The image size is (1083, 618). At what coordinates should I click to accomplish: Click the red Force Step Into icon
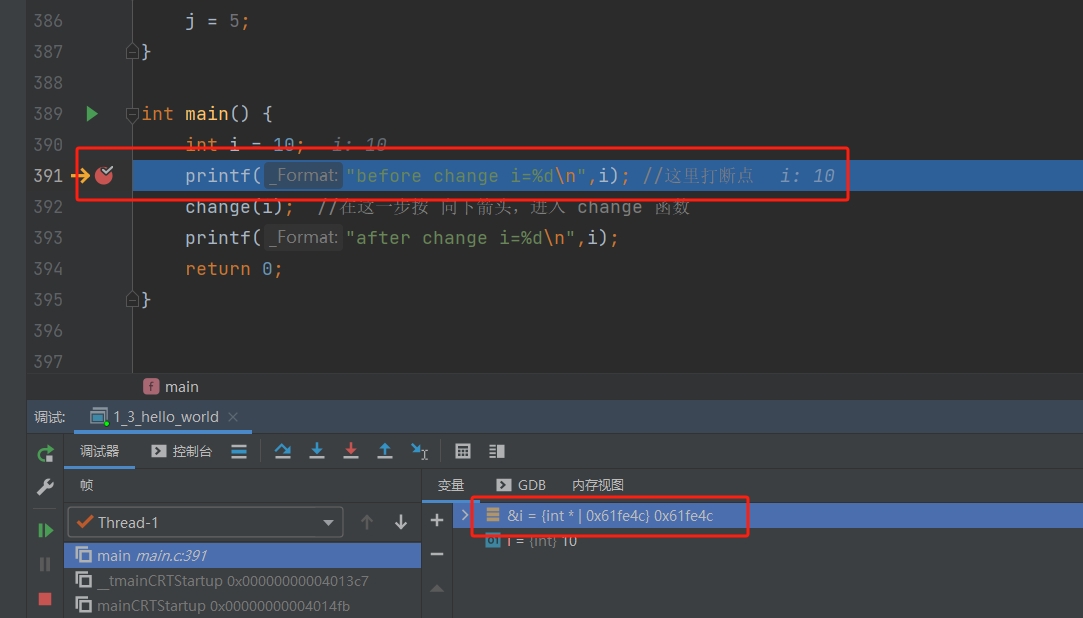(351, 451)
